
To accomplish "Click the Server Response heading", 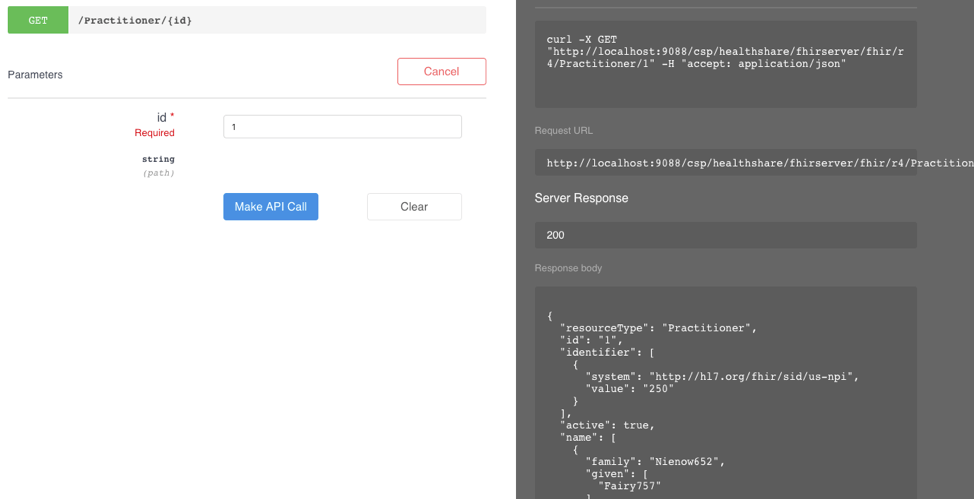I will tap(581, 198).
